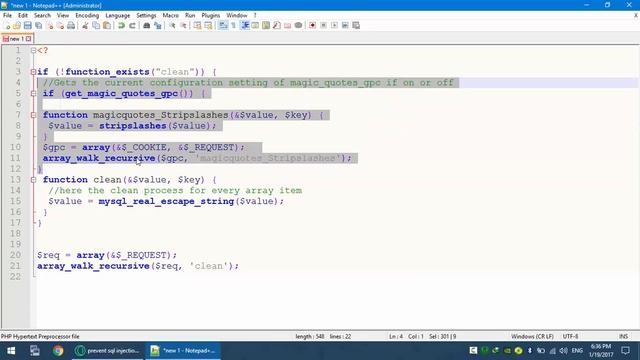
Task: Print the document with the Print icon
Action: pos(71,25)
